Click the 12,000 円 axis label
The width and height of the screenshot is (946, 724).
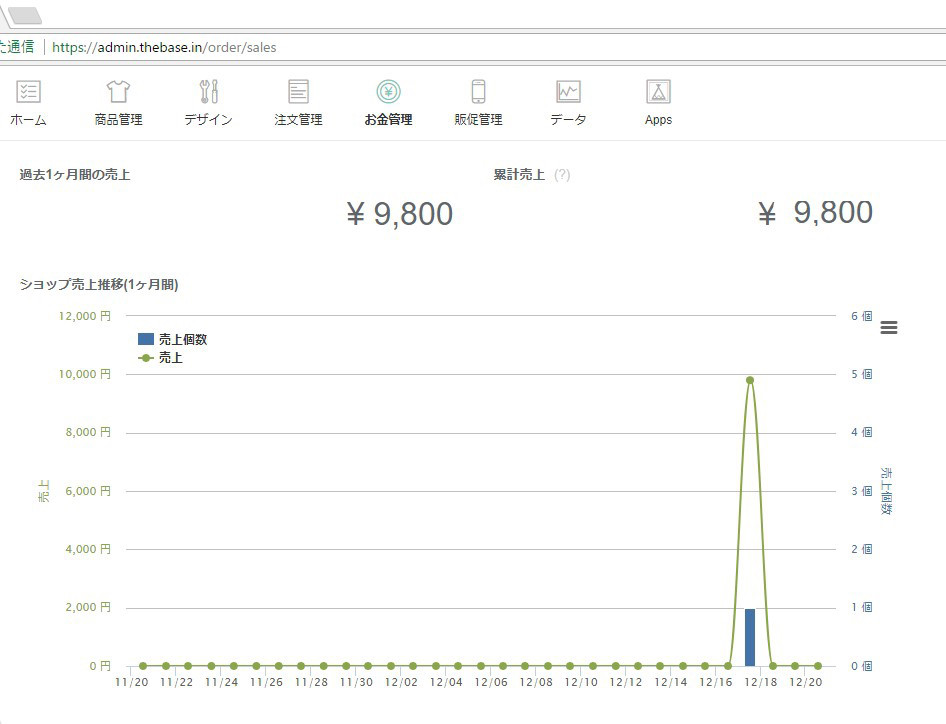point(84,316)
